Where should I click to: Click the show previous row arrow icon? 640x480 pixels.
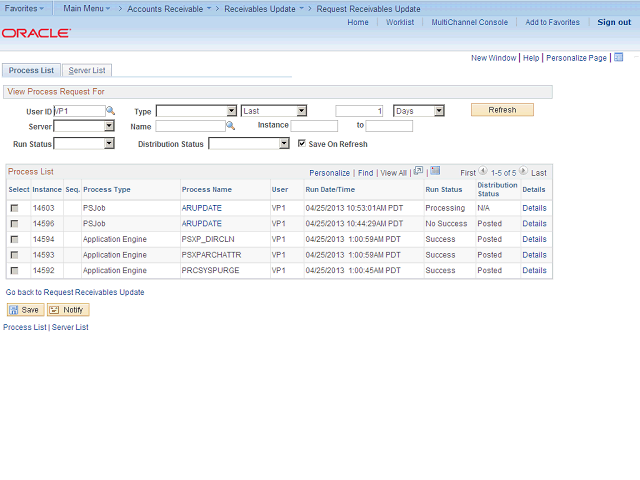(x=483, y=172)
